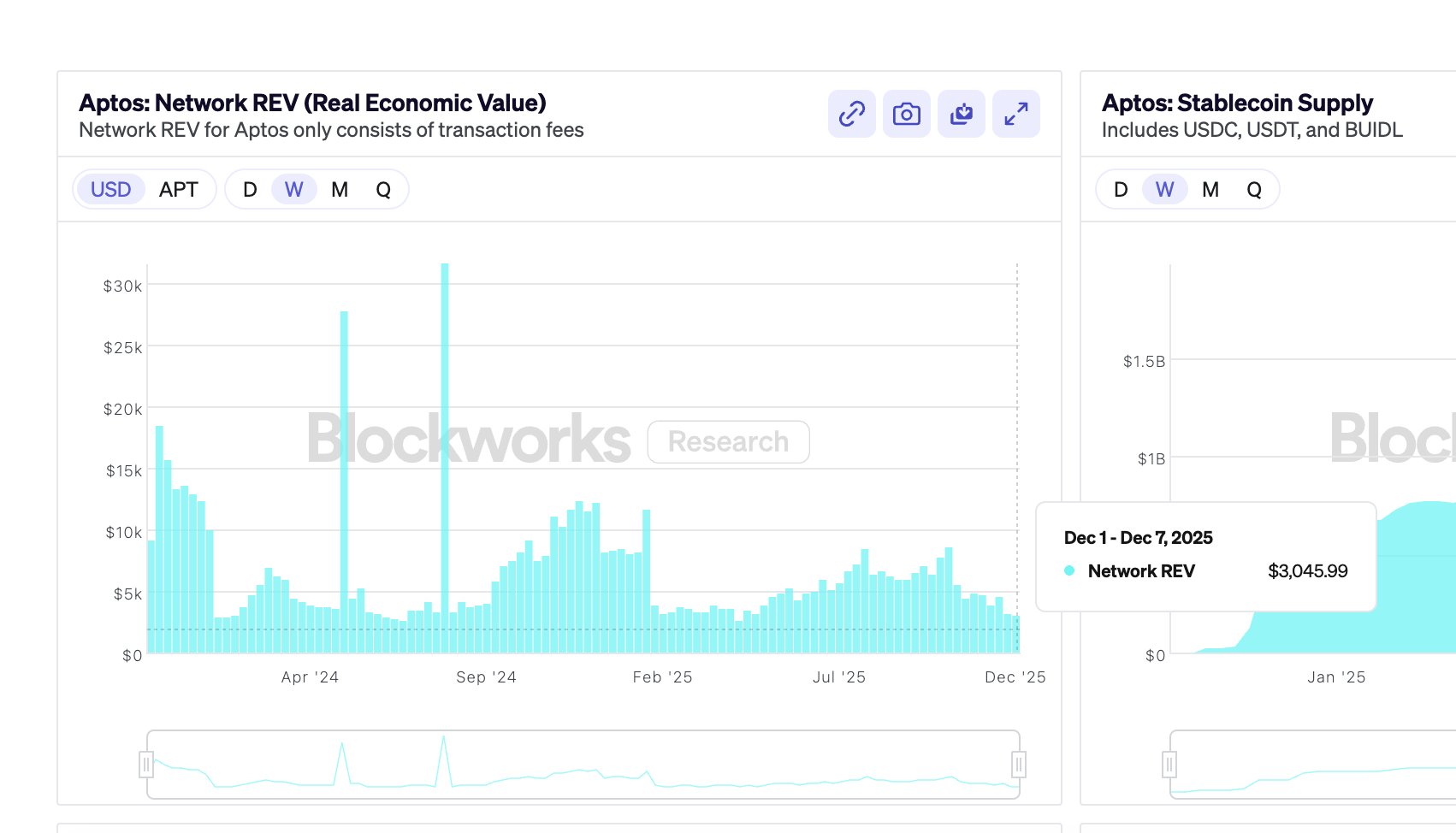
Task: Click left range handle of Stablecoin Supply navigator
Action: point(1169,765)
